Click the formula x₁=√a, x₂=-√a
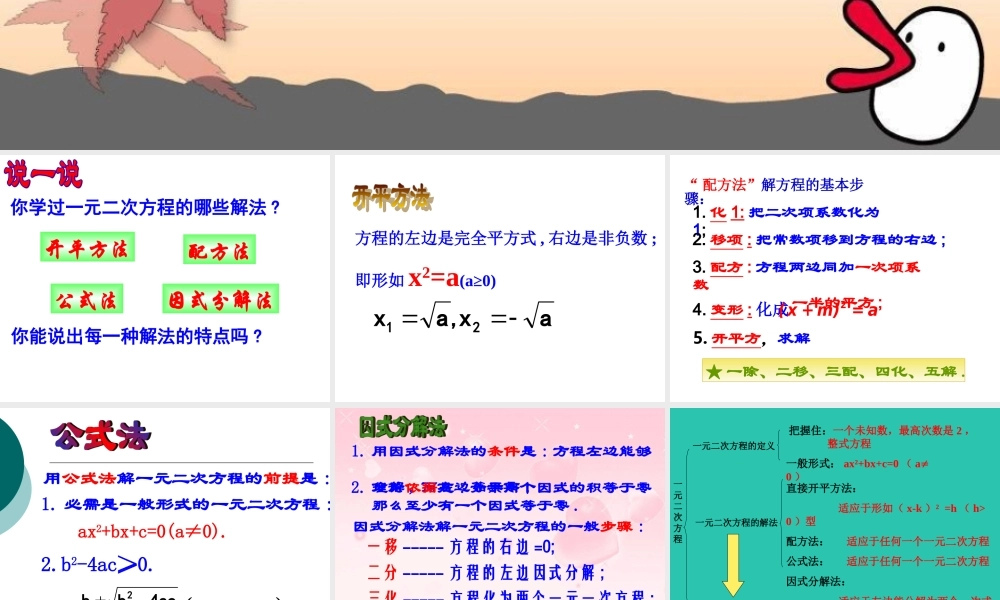Image resolution: width=1000 pixels, height=600 pixels. (x=463, y=317)
